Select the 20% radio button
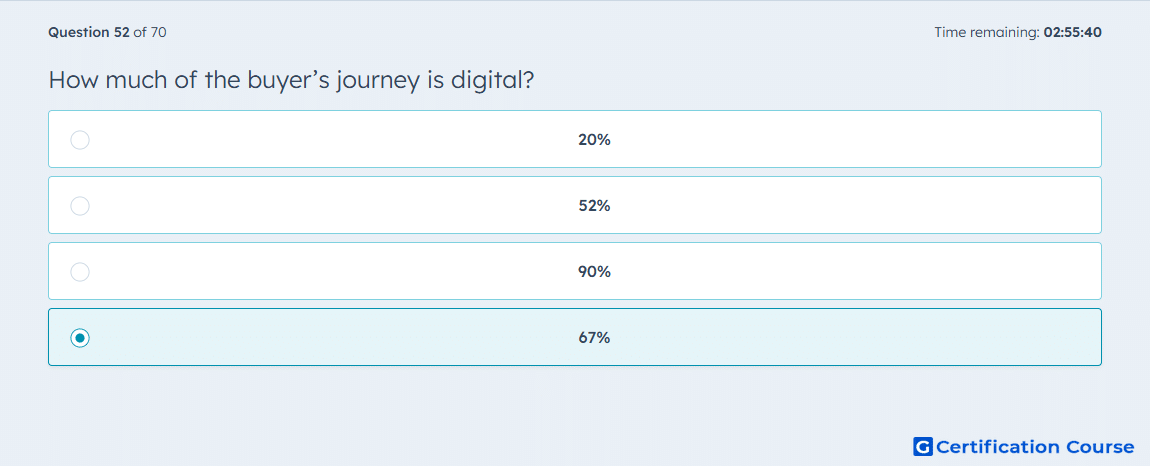 (x=80, y=139)
